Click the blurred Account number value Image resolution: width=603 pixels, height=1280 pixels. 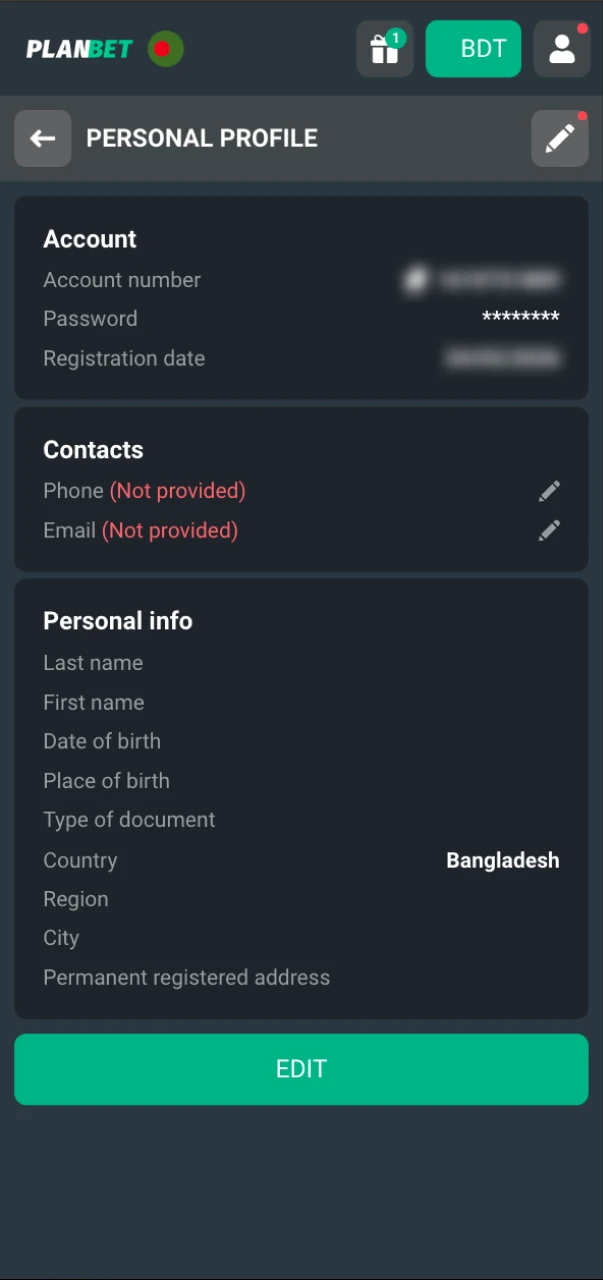[485, 280]
